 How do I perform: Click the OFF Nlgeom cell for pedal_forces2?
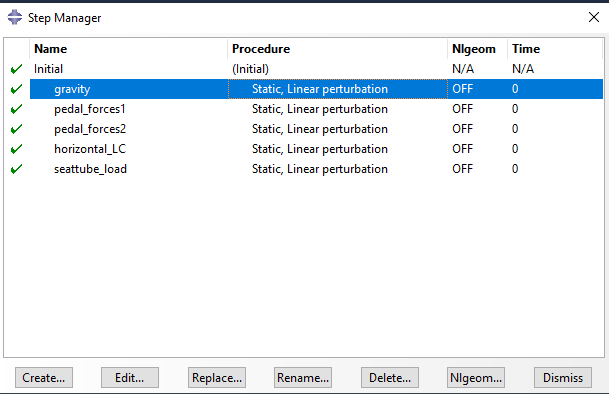[x=463, y=129]
